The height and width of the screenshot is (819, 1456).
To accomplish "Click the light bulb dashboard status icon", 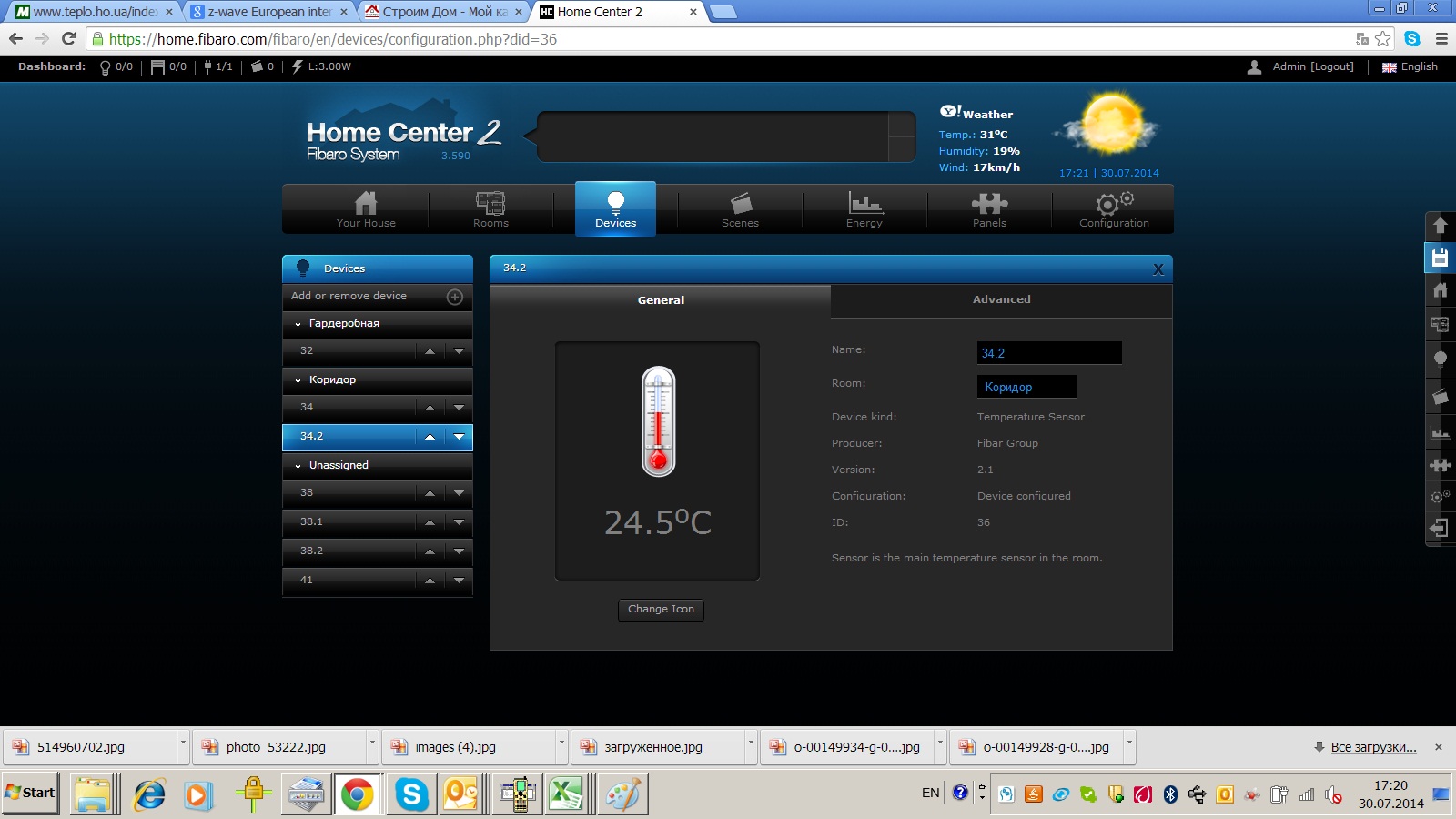I will pos(106,67).
